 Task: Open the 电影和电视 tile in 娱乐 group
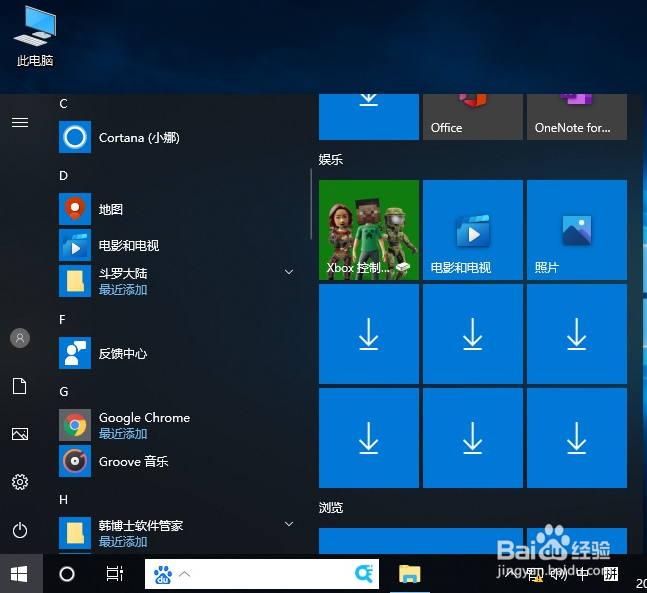tap(472, 230)
